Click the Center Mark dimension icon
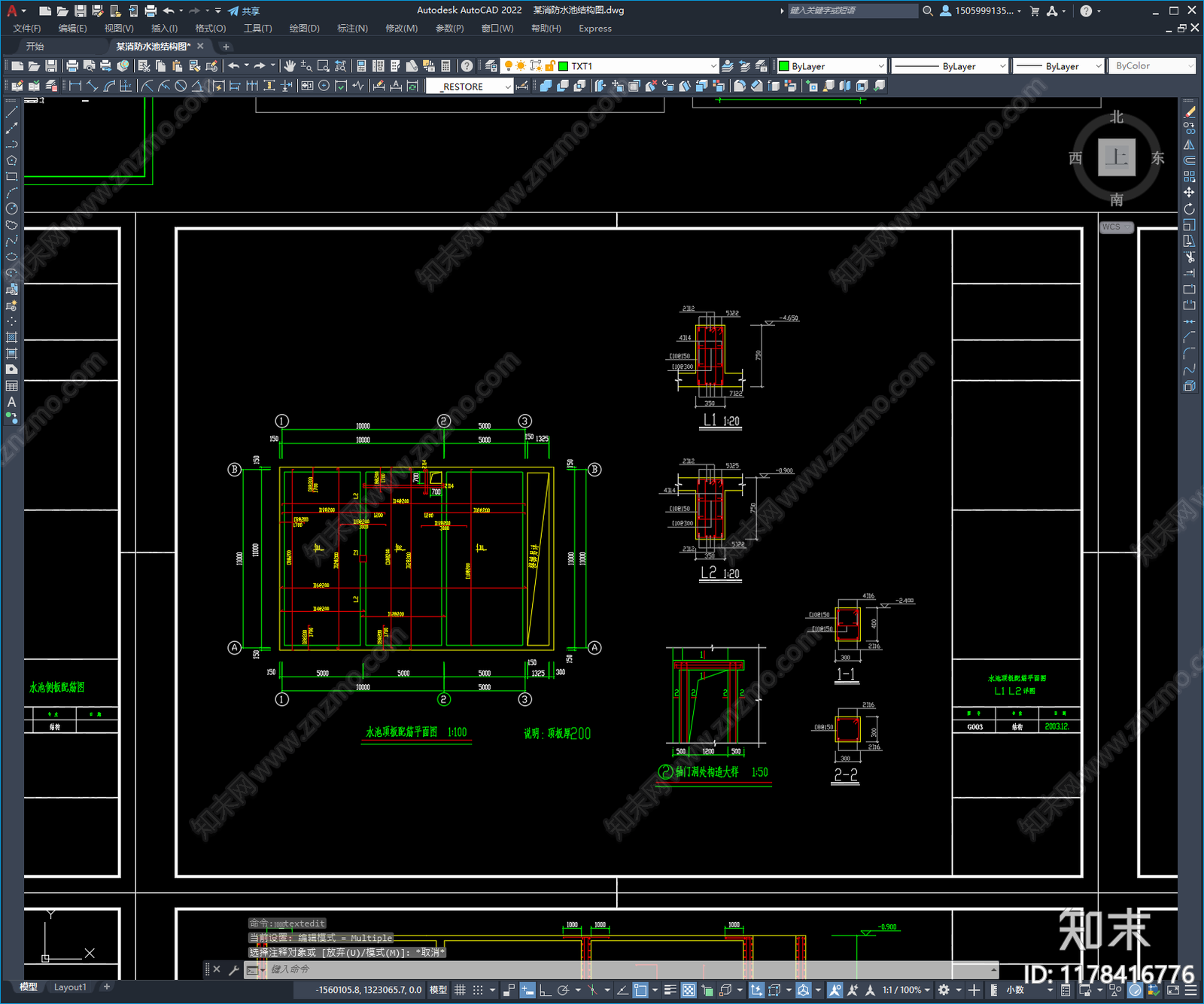 (324, 86)
